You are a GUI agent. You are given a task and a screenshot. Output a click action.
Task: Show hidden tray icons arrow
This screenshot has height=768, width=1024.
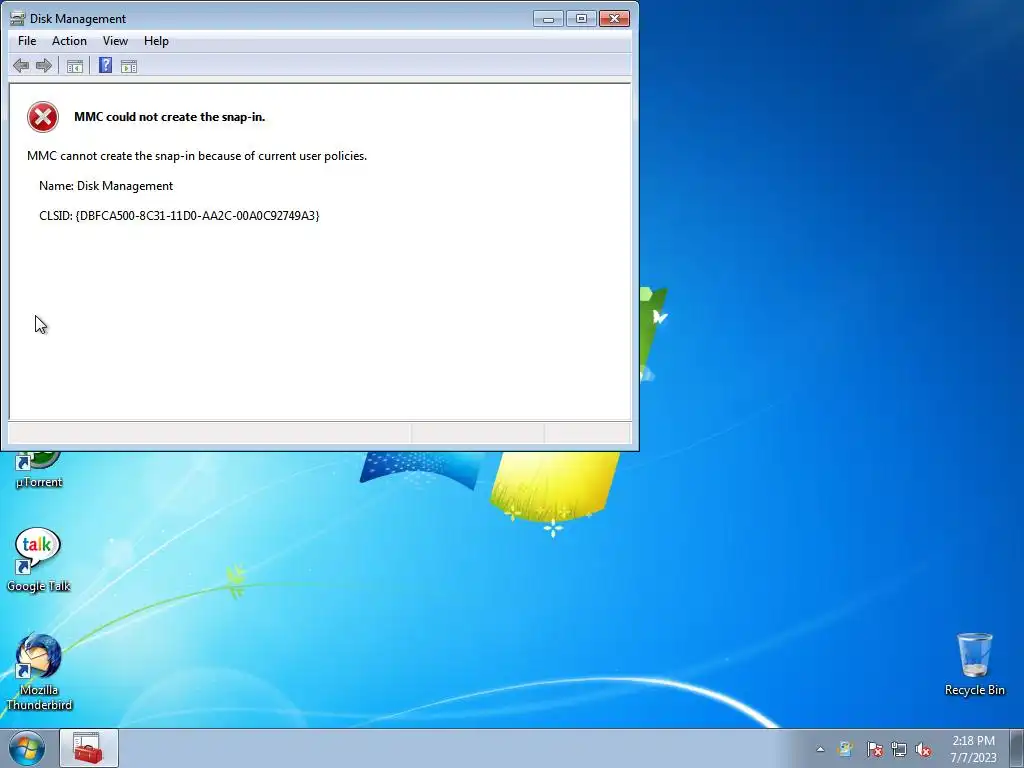coord(820,749)
